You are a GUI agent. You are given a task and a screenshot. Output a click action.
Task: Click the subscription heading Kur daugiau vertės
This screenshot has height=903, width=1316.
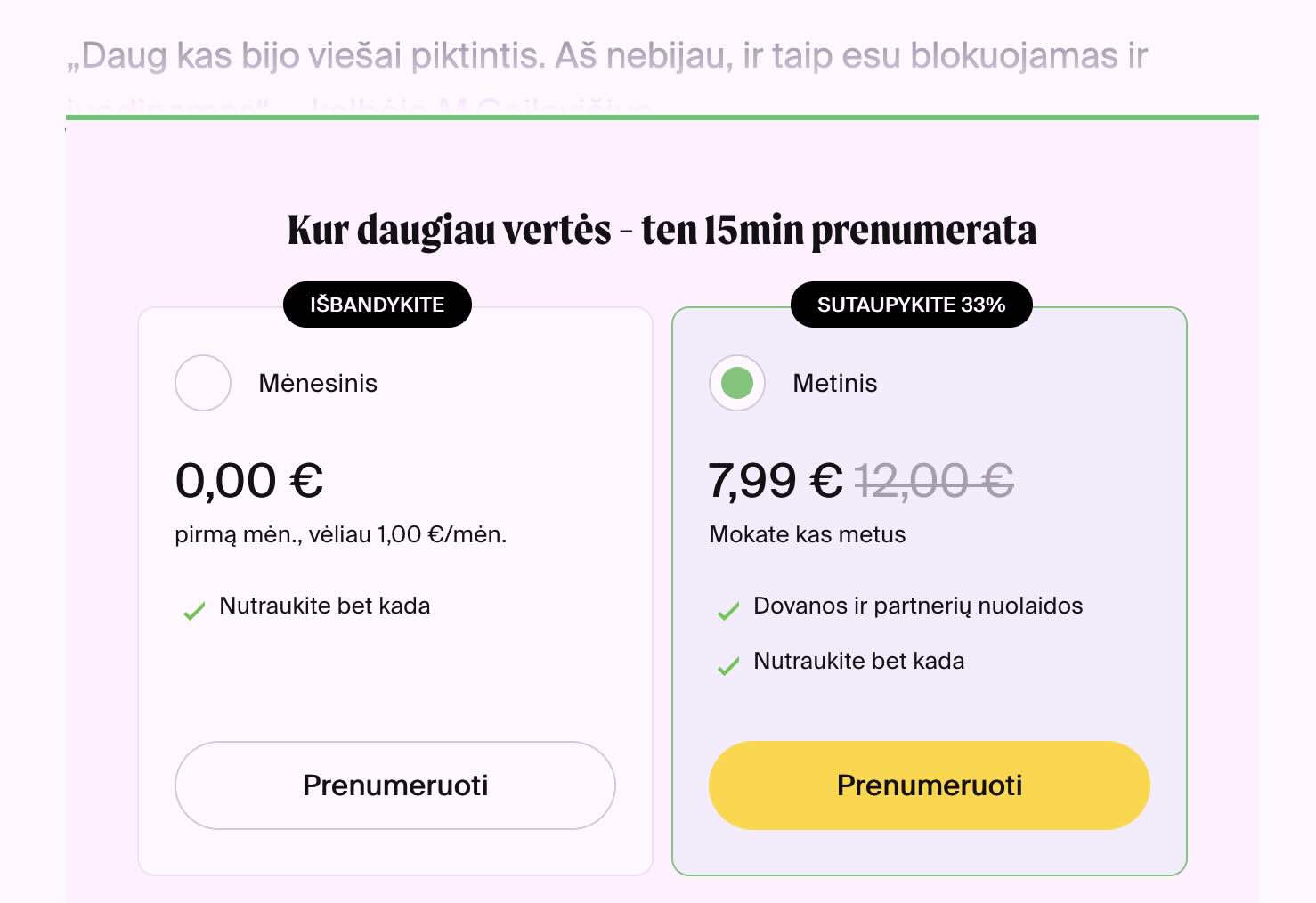point(662,230)
